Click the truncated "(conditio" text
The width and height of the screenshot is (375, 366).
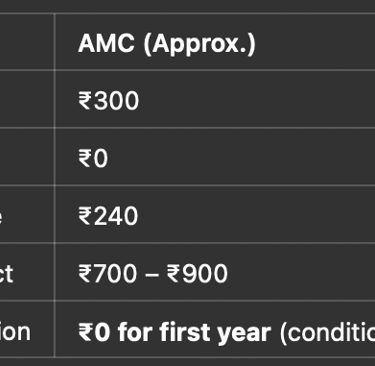pos(327,332)
